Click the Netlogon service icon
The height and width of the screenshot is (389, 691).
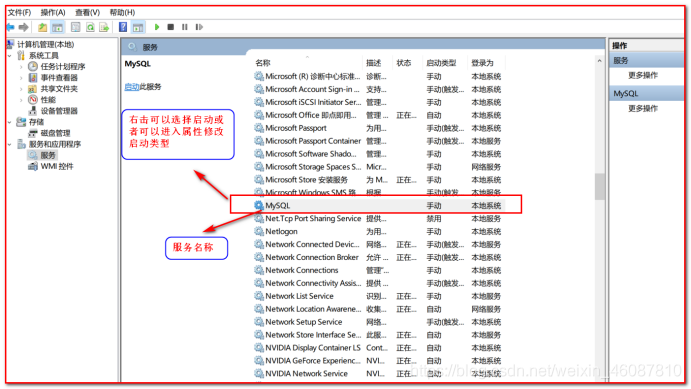coord(259,231)
